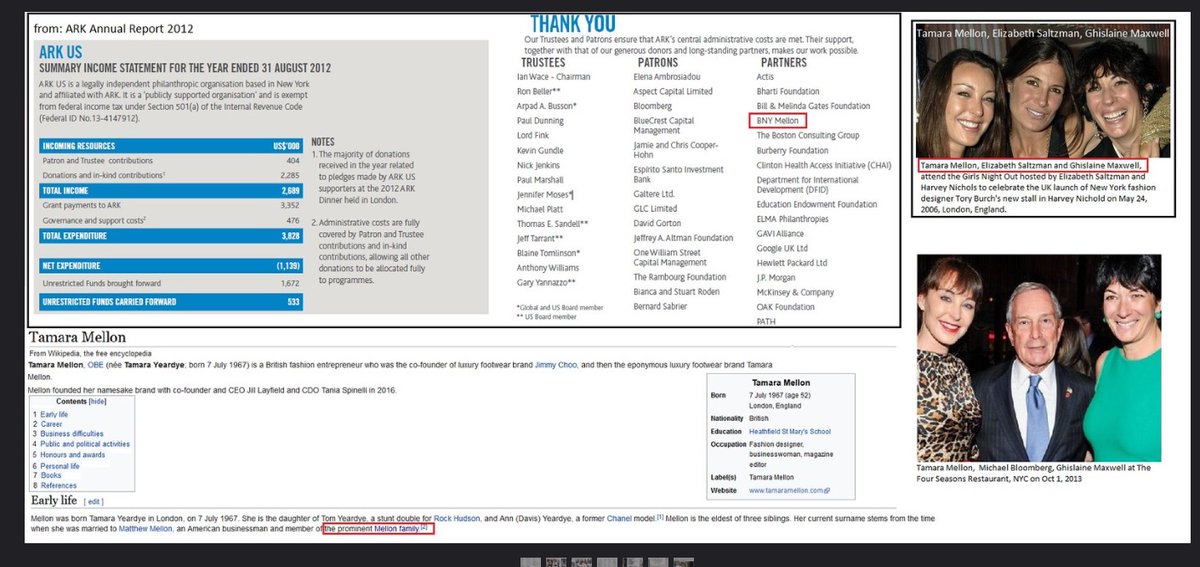
Task: Click GAVI Alliance partner entry
Action: (781, 233)
